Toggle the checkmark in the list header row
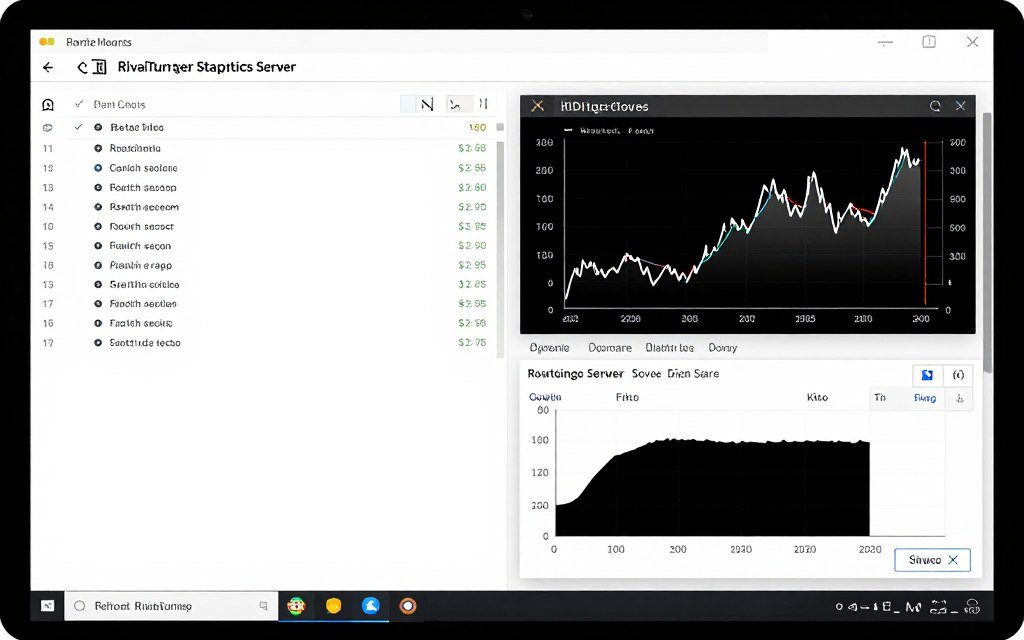1024x640 pixels. click(78, 104)
